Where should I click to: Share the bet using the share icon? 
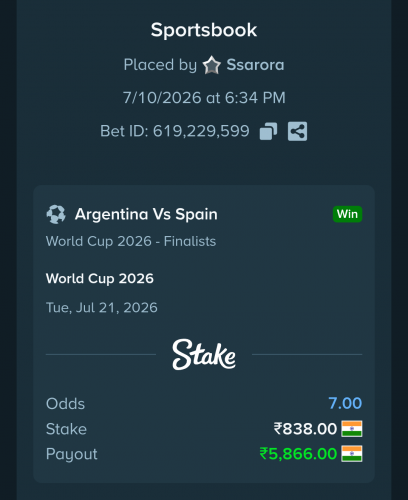(x=297, y=131)
